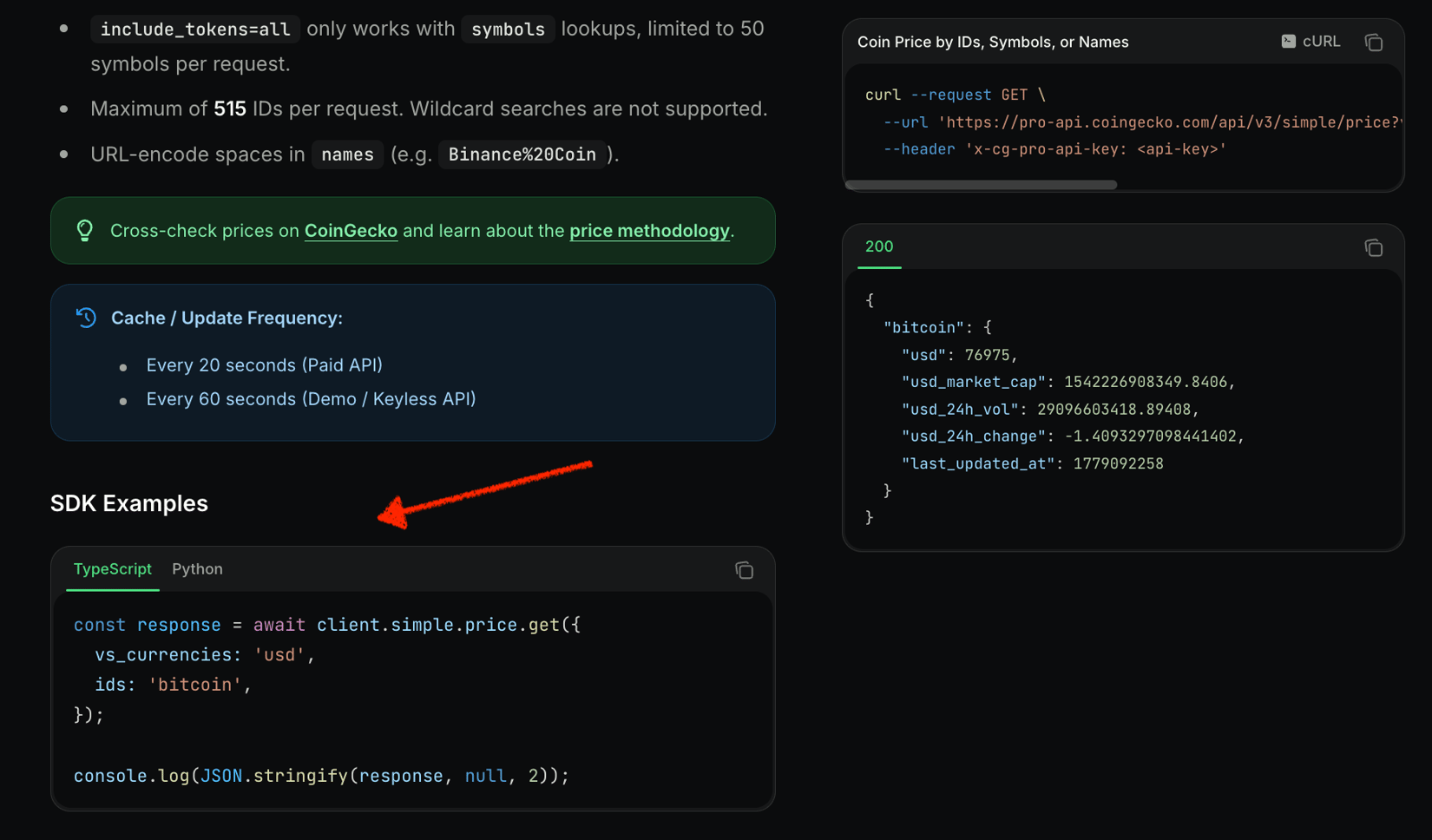Click the "Cache / Update Frequency:" heading
The image size is (1432, 840).
coord(227,318)
